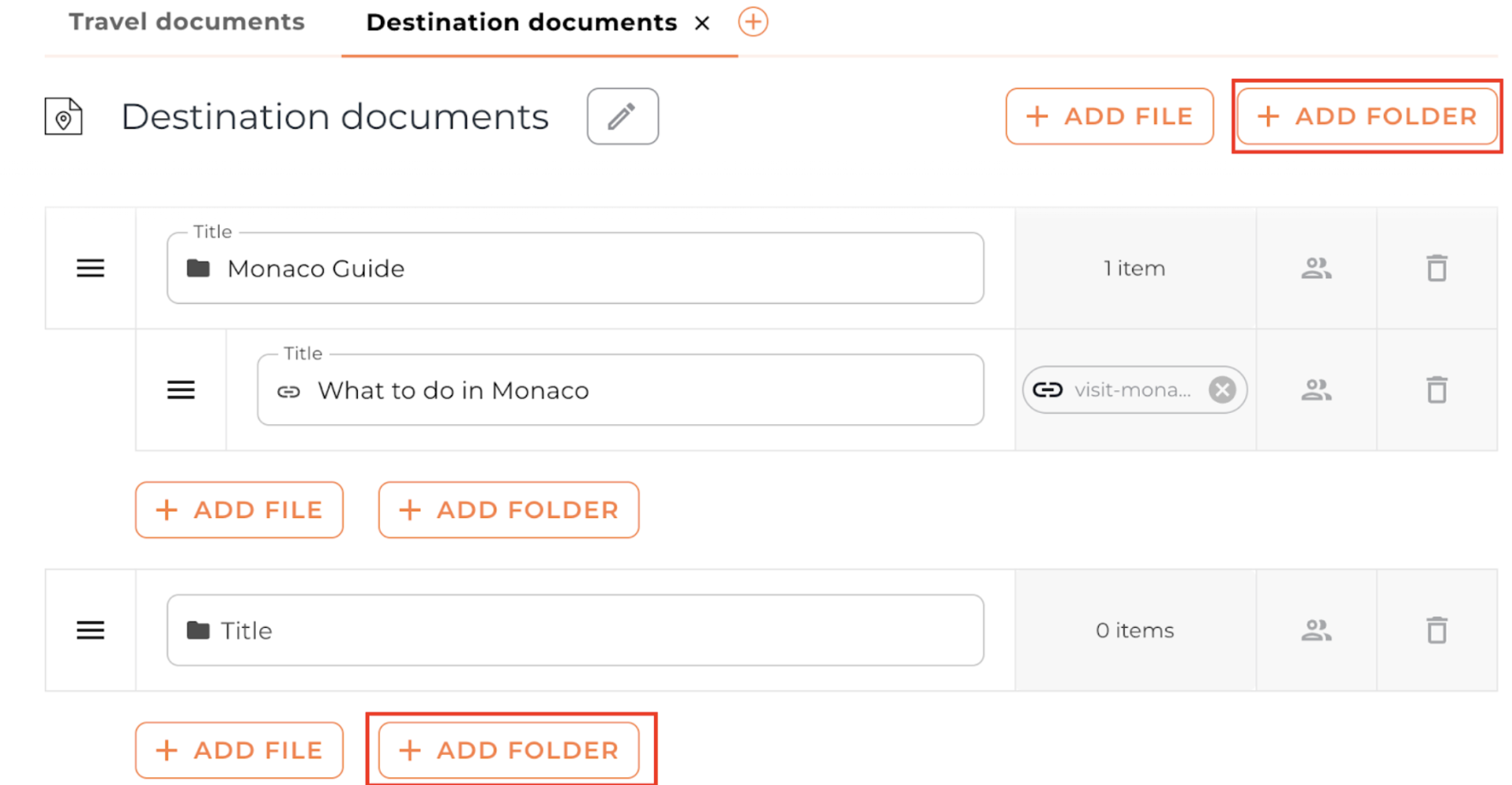Close the Destination documents tab
1512x785 pixels.
coord(701,24)
